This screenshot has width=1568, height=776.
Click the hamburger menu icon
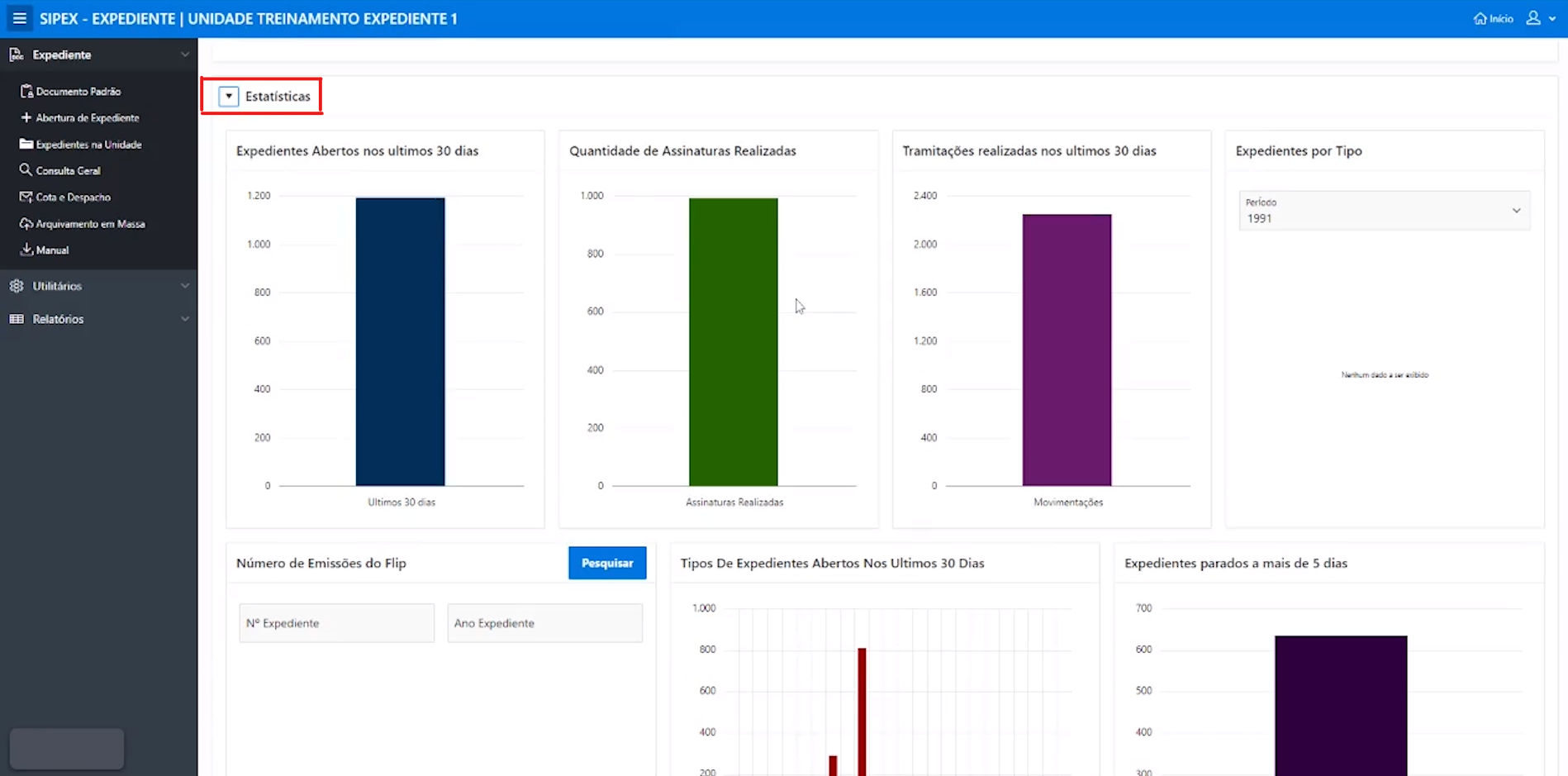(19, 18)
